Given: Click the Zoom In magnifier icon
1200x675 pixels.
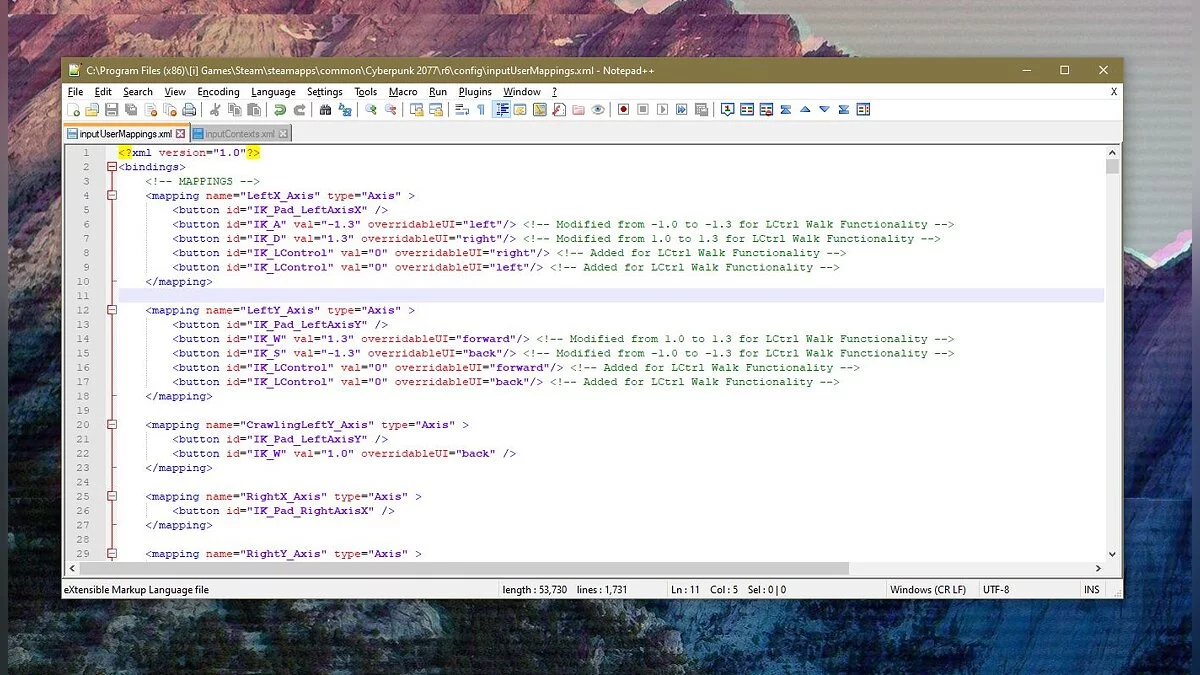Looking at the screenshot, I should [x=370, y=110].
